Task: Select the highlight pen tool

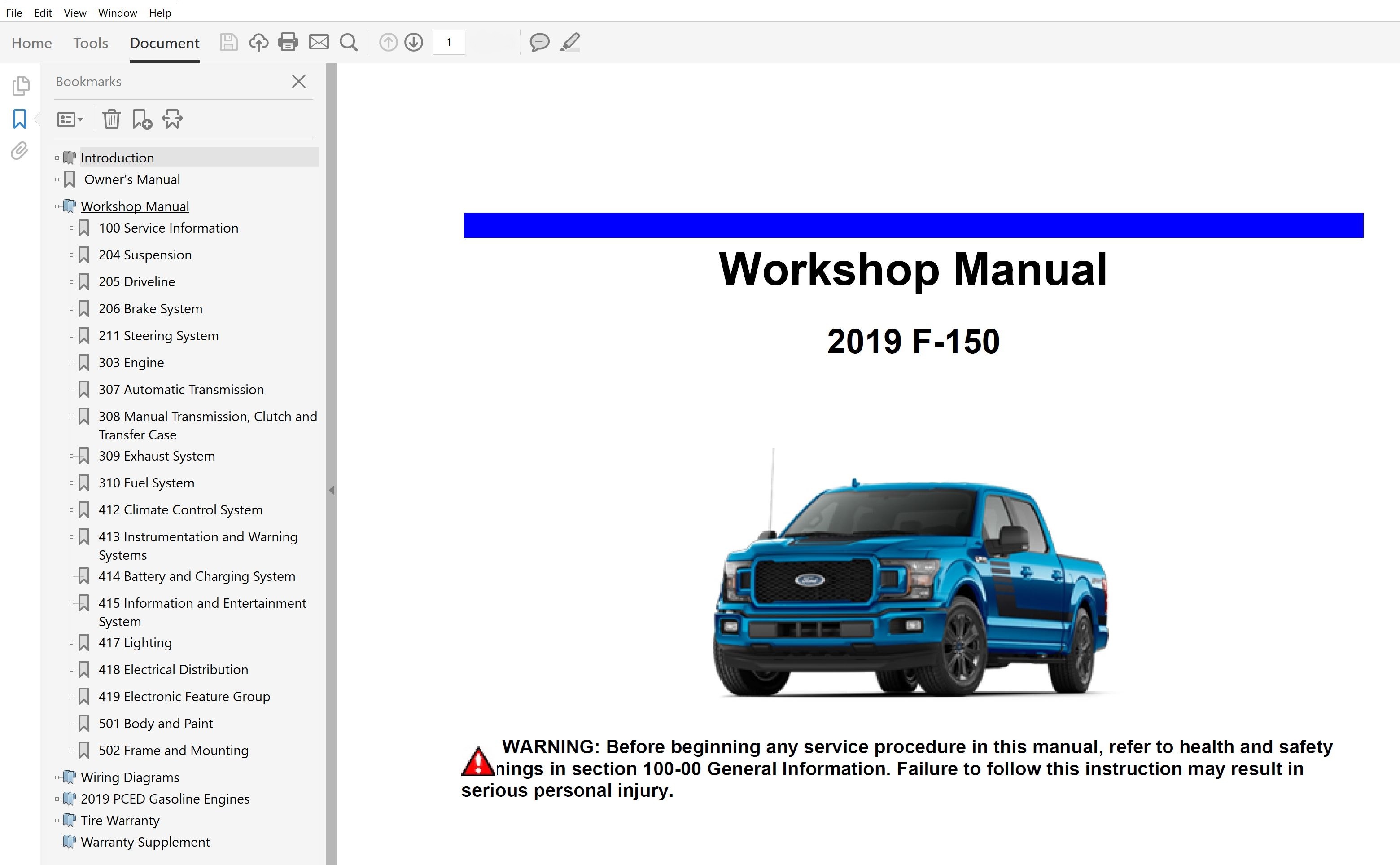Action: coord(569,42)
